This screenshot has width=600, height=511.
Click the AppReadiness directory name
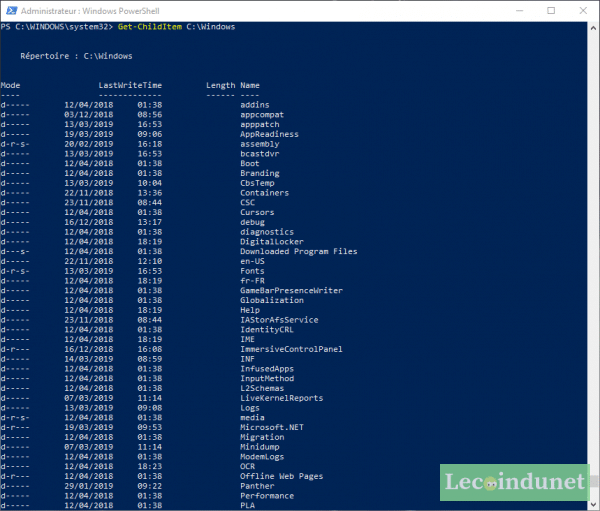click(269, 134)
